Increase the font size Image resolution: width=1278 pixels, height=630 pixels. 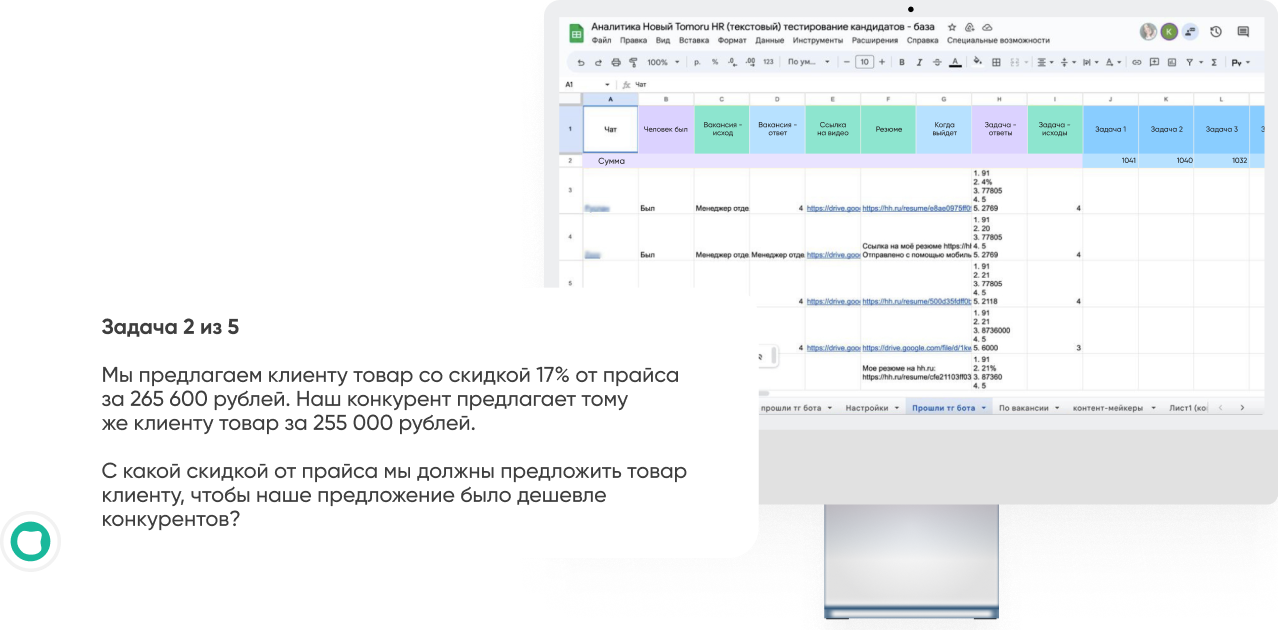coord(882,62)
